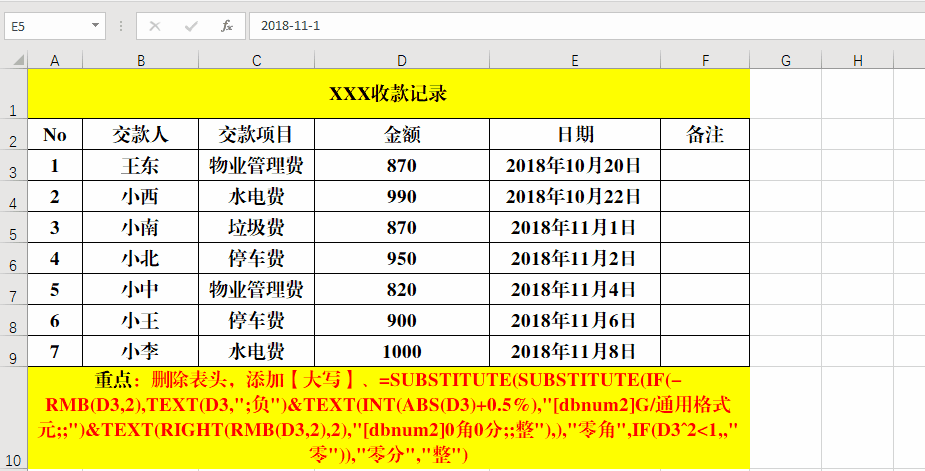
Task: Click the date cell 2018年11月4日
Action: pyautogui.click(x=575, y=289)
